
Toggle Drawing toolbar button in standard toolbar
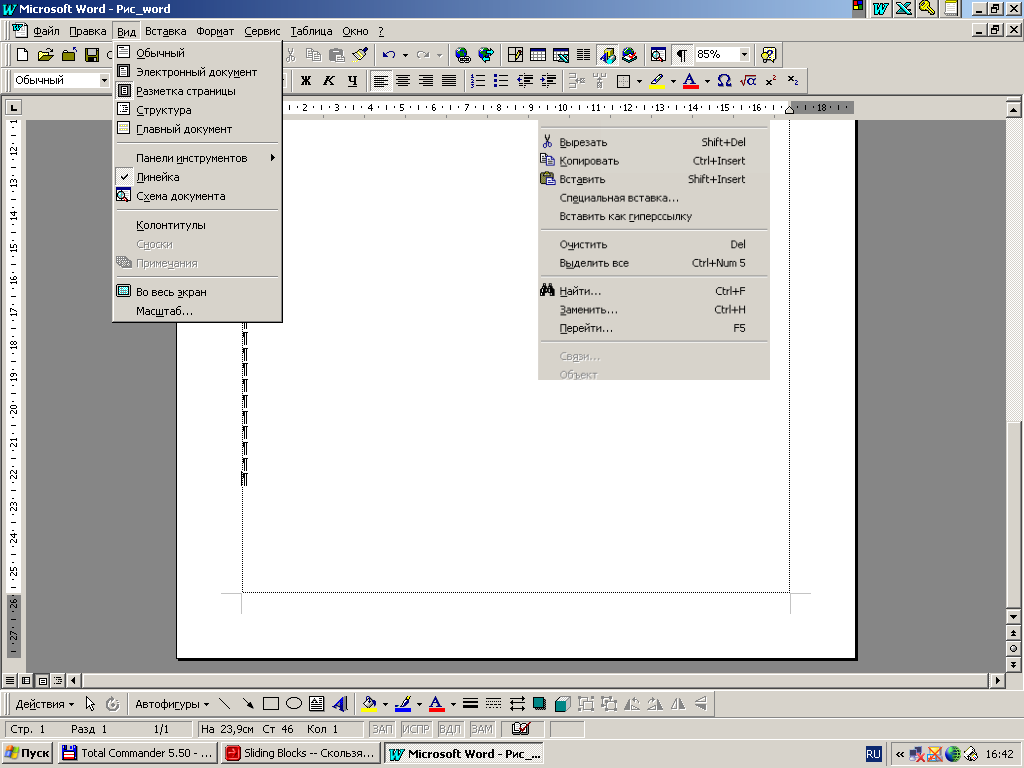[607, 55]
